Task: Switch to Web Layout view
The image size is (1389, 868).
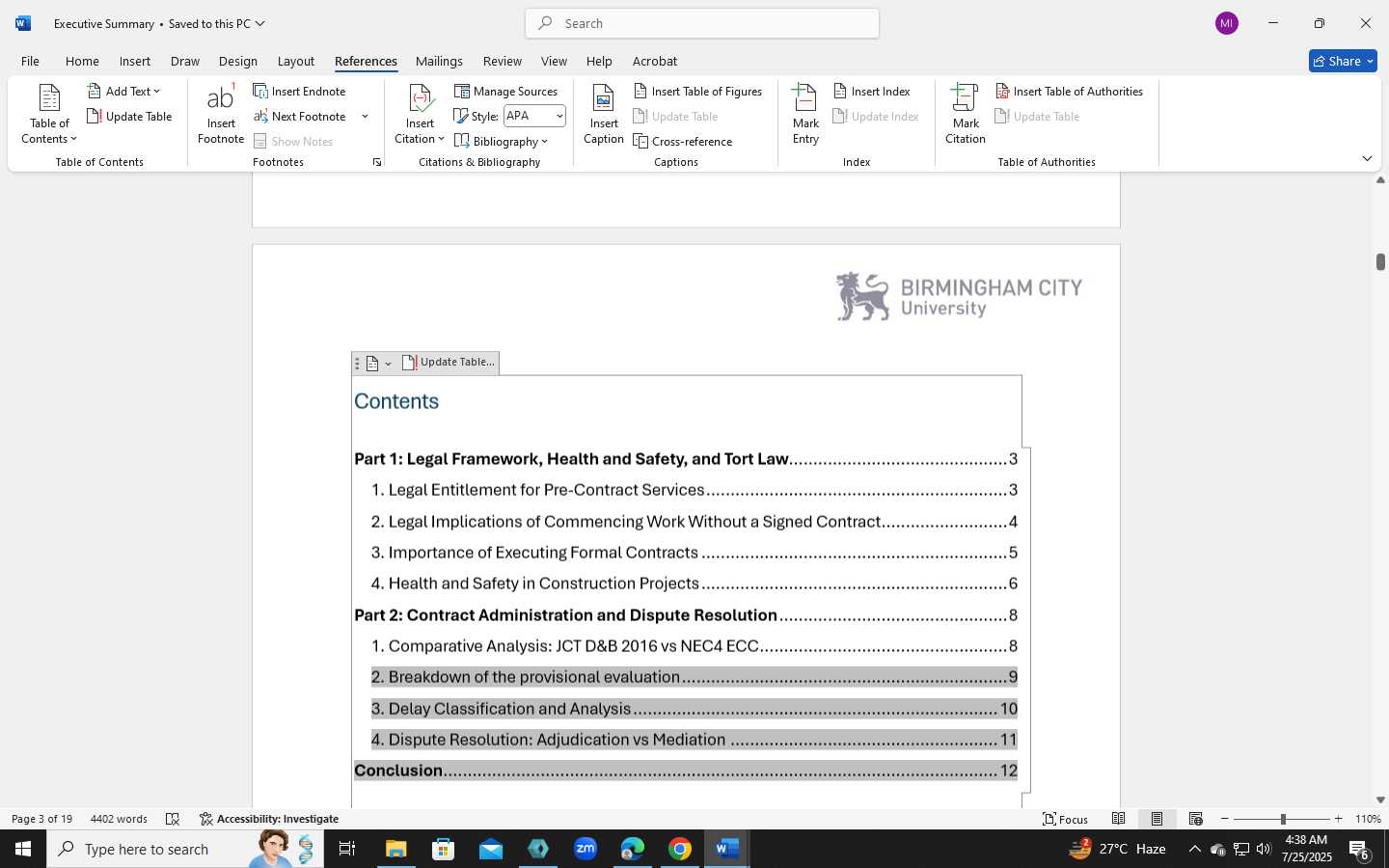Action: coord(1195,819)
